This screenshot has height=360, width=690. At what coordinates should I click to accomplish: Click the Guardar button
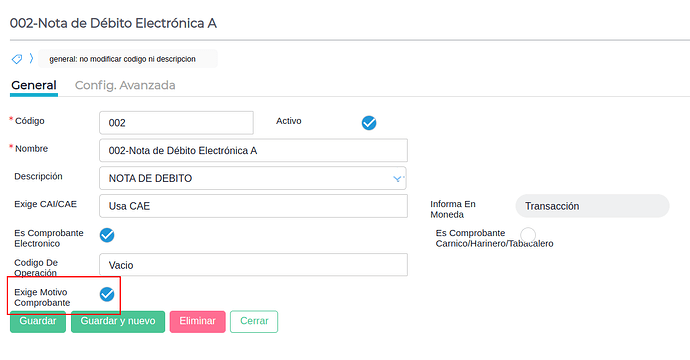[38, 321]
